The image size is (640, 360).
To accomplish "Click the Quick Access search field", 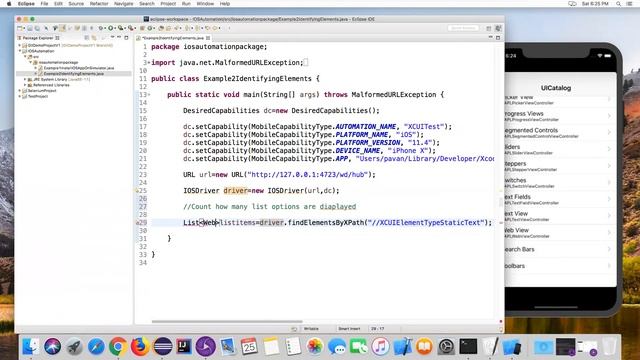I will 463,28.
